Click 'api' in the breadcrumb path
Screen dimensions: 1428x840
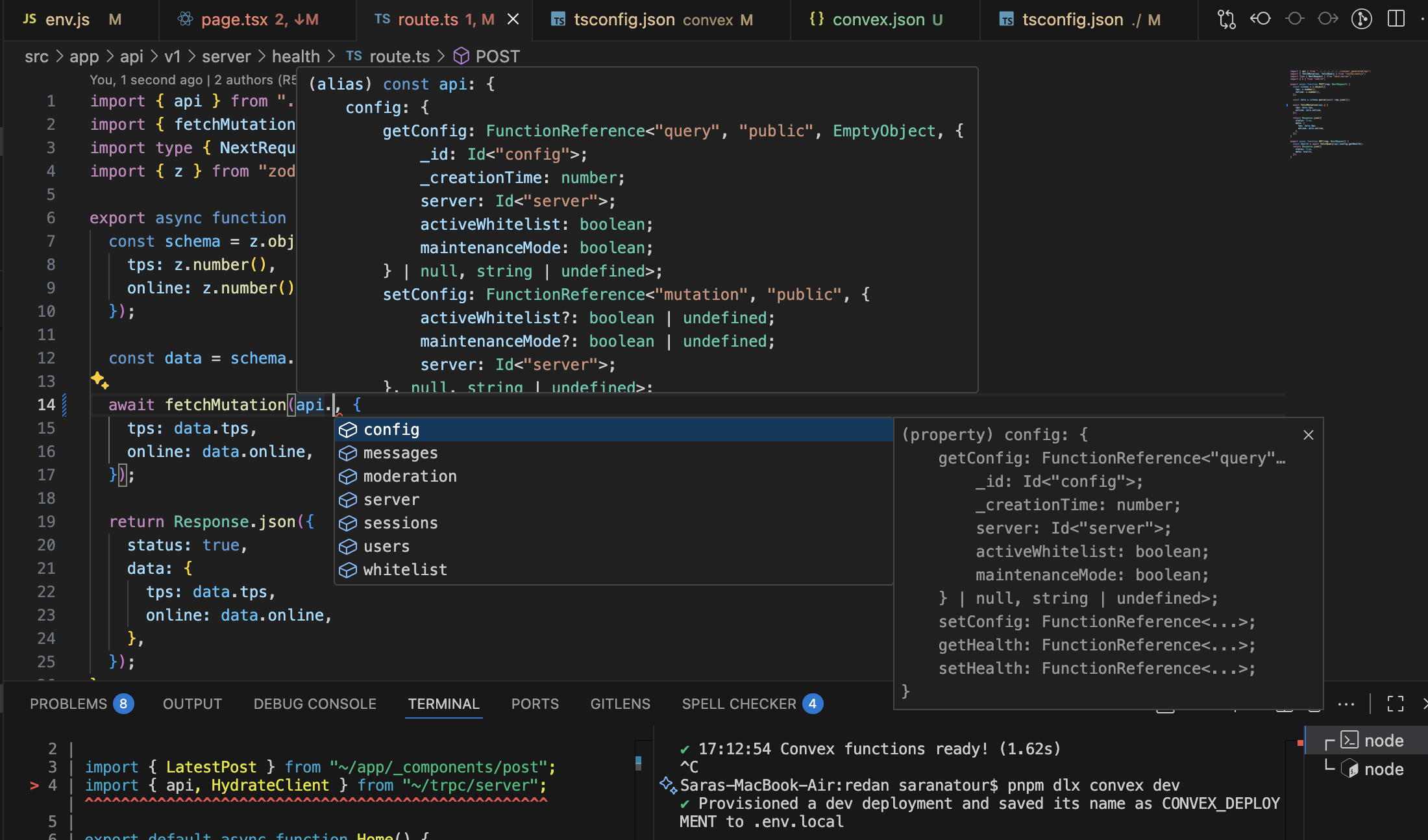point(132,56)
